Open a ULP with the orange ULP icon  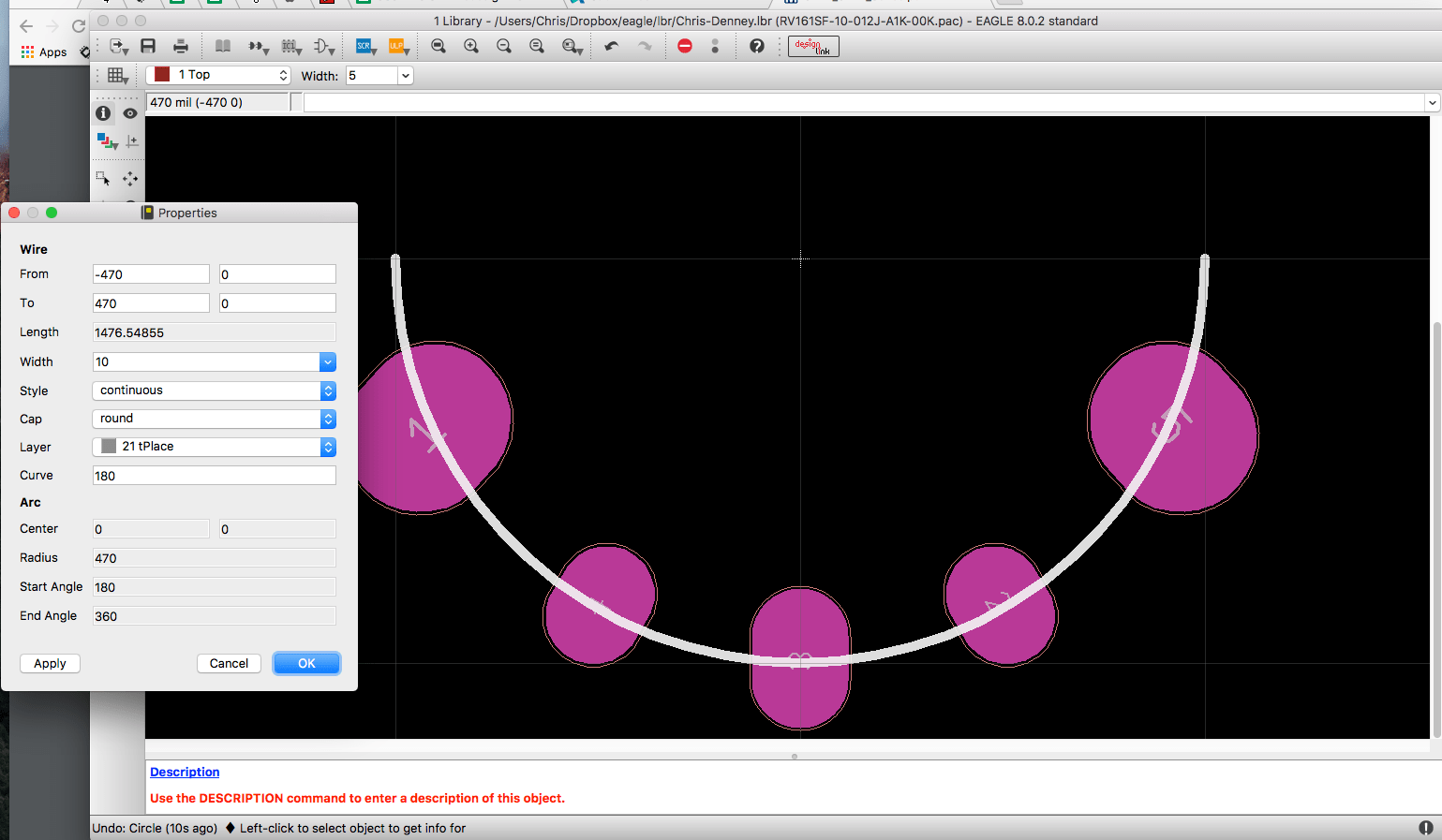point(398,45)
